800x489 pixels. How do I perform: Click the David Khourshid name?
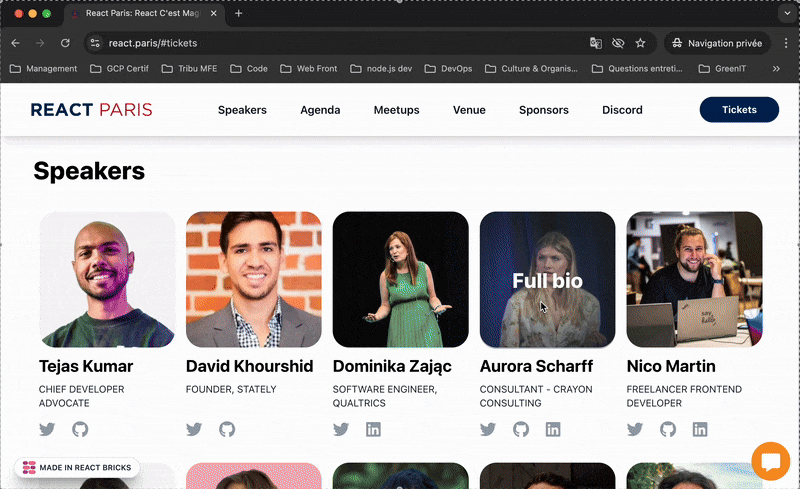pyautogui.click(x=249, y=366)
